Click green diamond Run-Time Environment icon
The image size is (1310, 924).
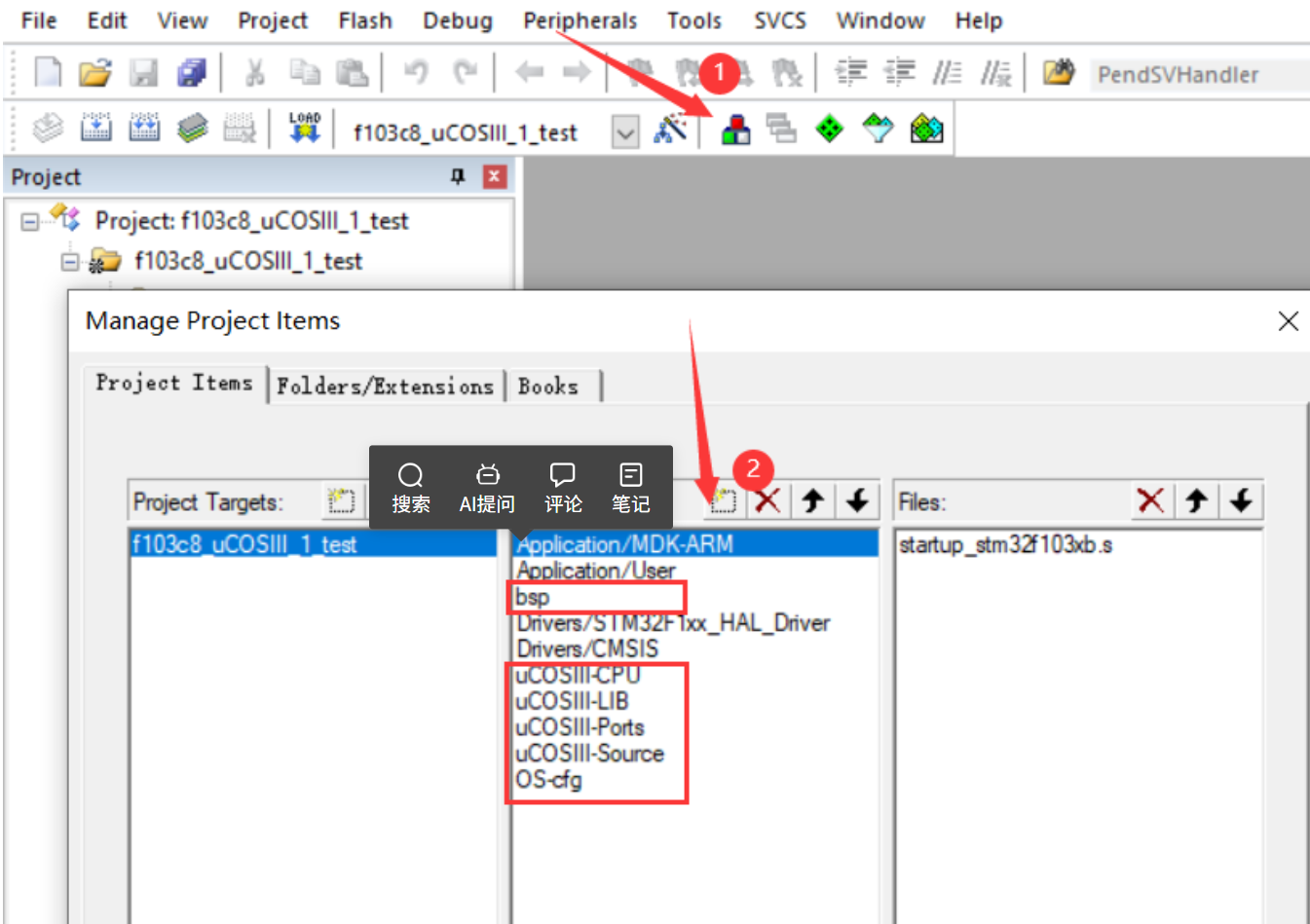click(x=829, y=129)
